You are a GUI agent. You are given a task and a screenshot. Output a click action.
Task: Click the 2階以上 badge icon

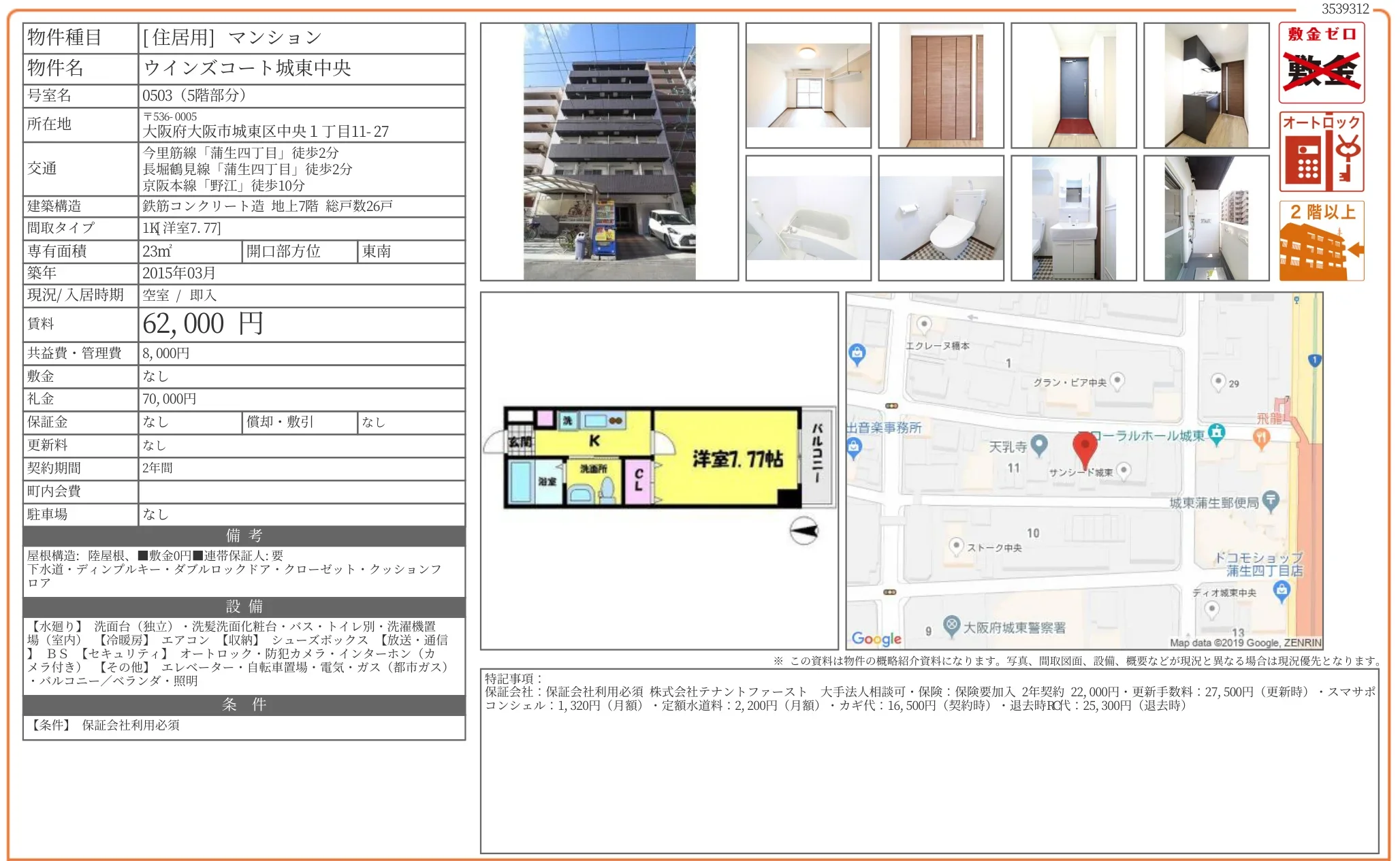[x=1321, y=241]
